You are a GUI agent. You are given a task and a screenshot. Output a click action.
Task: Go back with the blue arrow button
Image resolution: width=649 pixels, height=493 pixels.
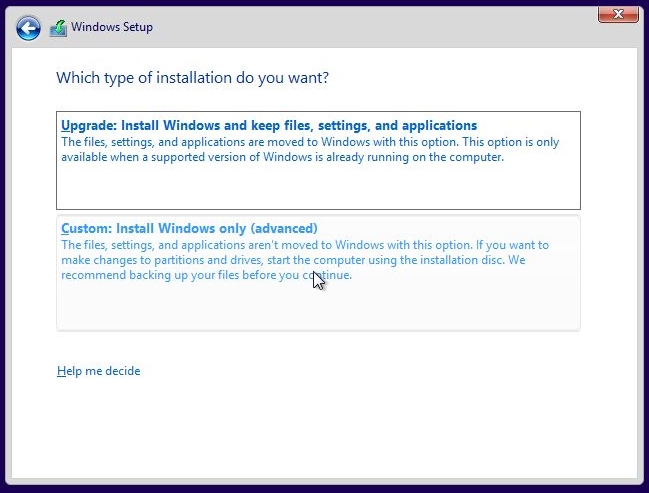click(28, 28)
